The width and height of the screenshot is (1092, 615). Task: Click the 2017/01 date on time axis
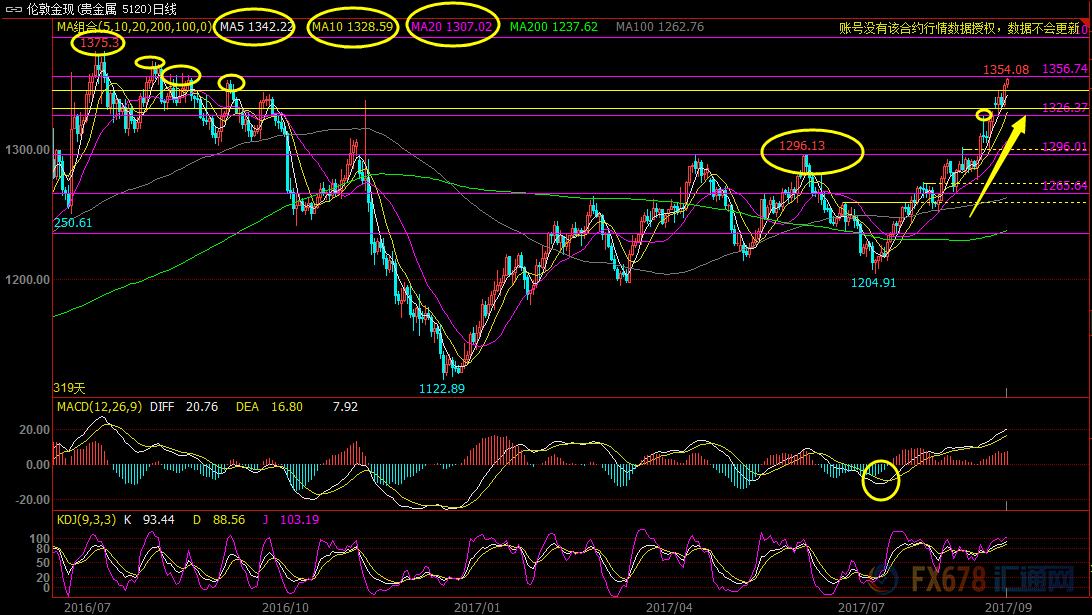(477, 606)
